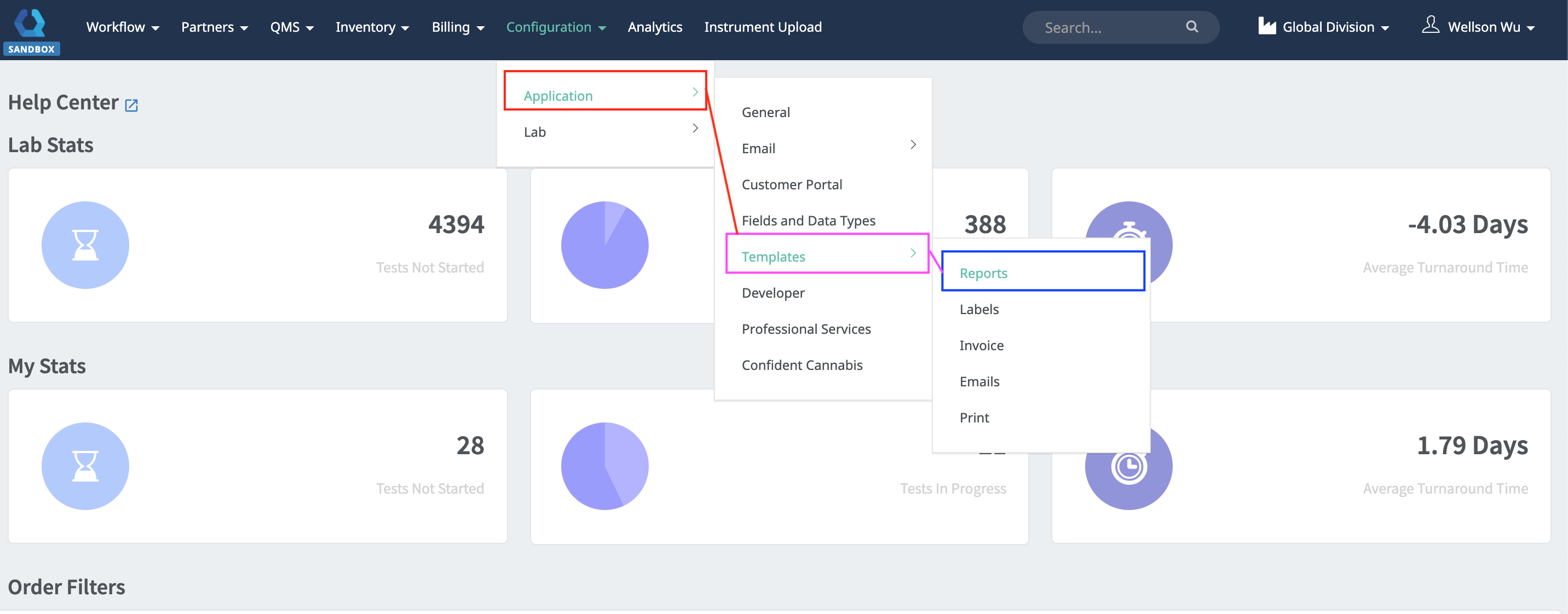
Task: Click My Stats clock turnaround icon
Action: pos(1128,467)
